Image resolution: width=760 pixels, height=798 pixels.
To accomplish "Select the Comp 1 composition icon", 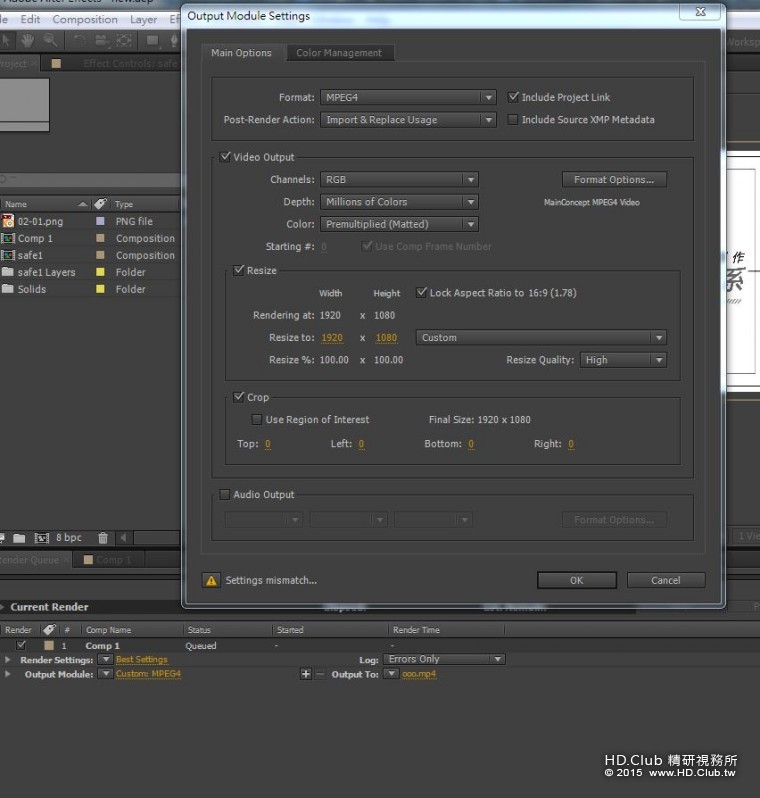I will pyautogui.click(x=8, y=238).
